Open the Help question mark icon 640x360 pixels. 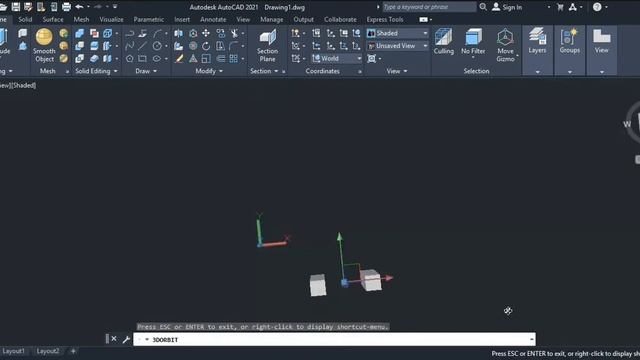[597, 7]
